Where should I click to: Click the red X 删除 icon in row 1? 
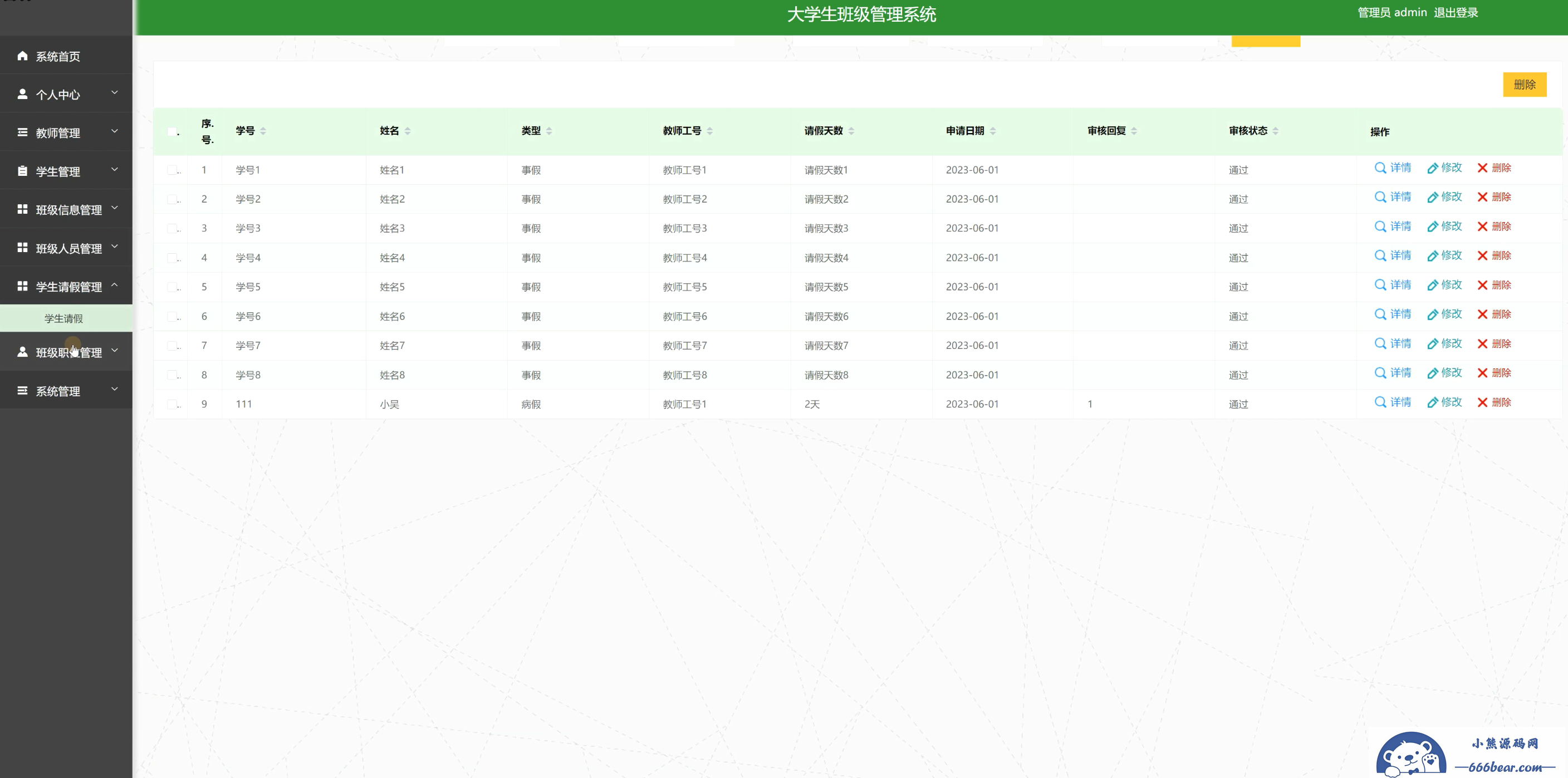(1482, 168)
